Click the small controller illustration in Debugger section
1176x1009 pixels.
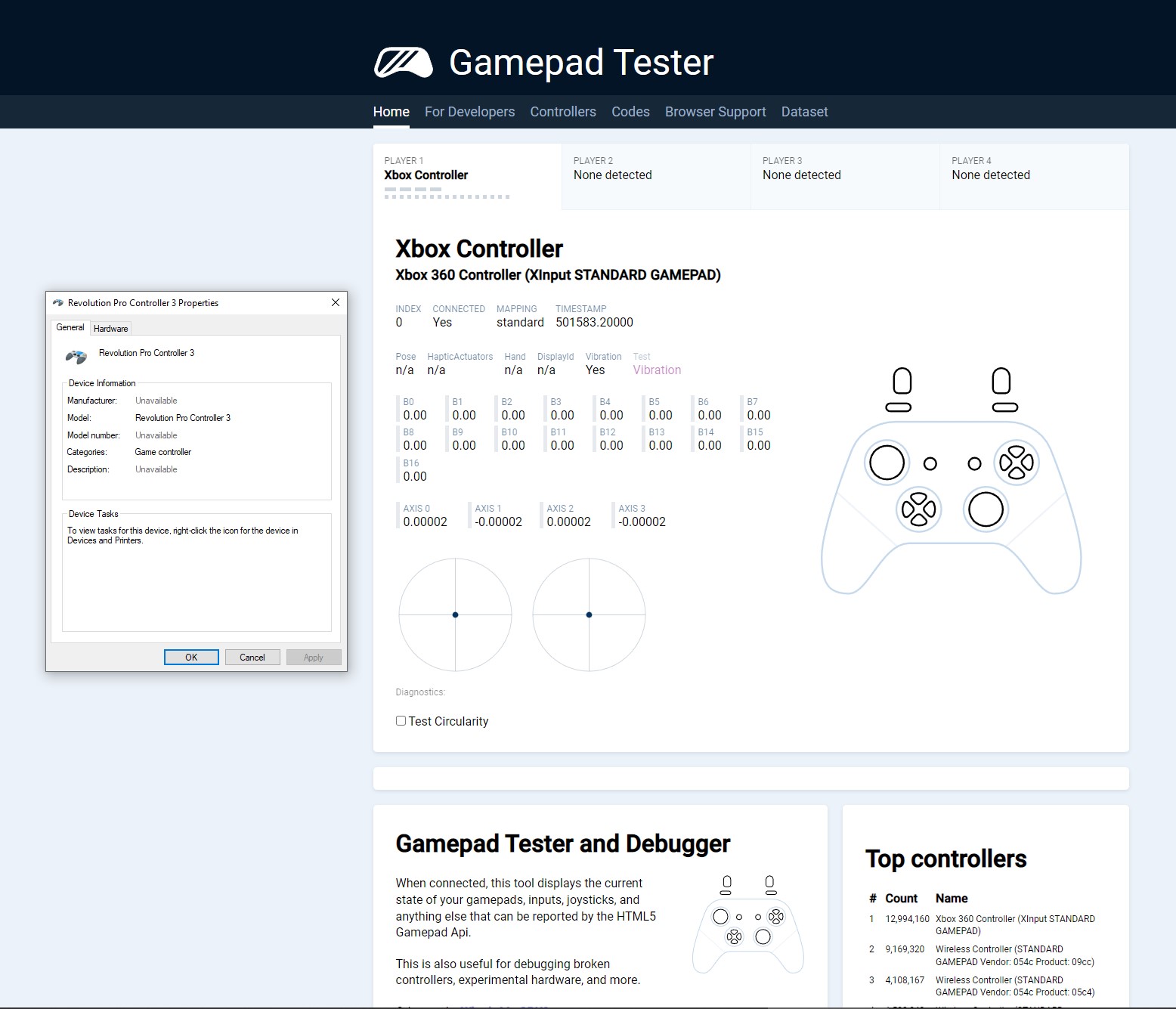click(748, 924)
